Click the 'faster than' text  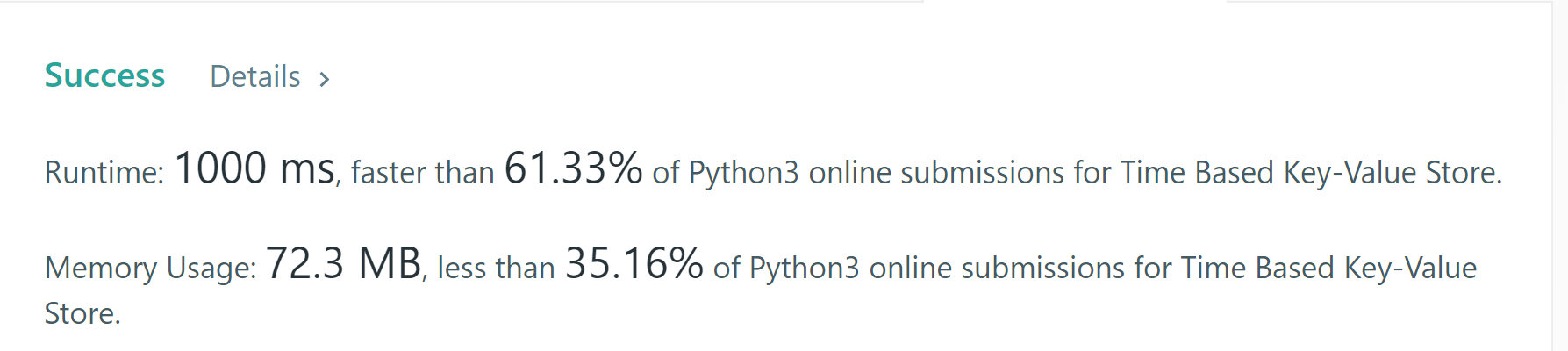pos(422,173)
